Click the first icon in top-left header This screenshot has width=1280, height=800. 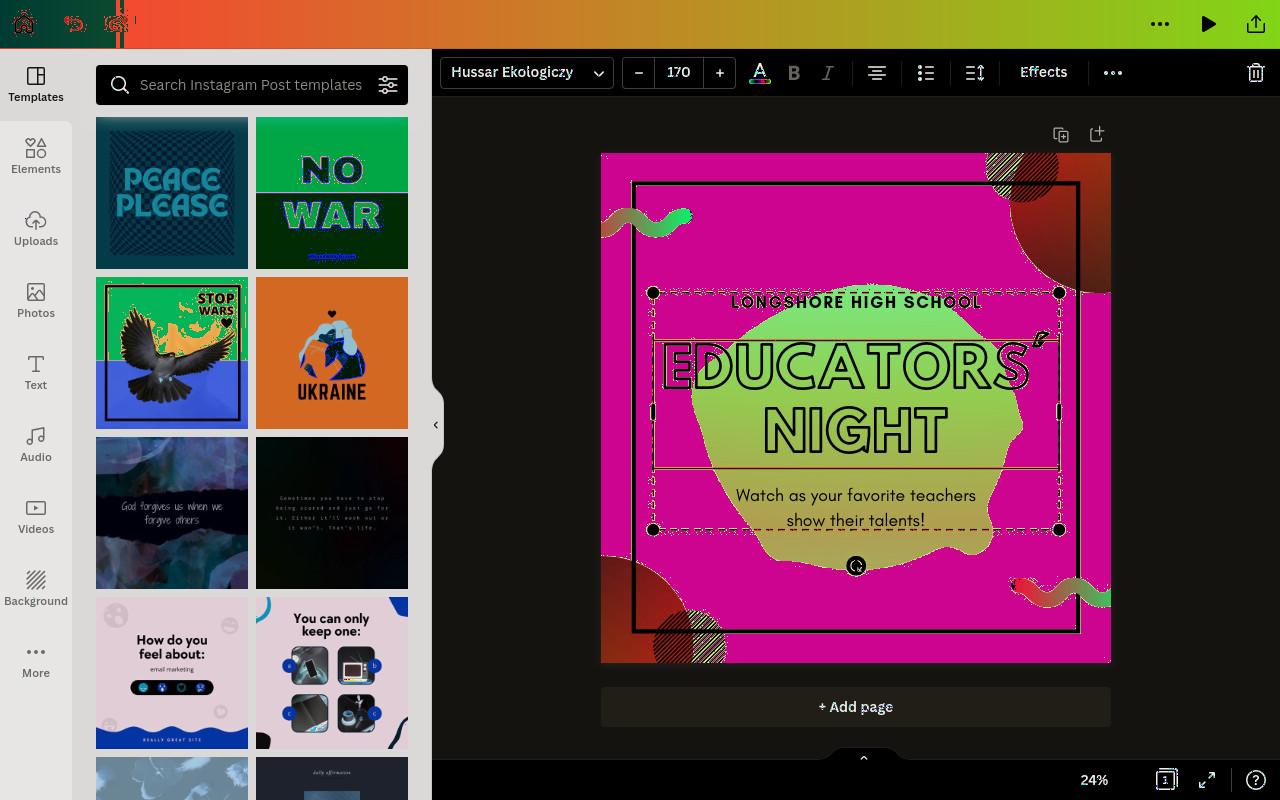[x=24, y=22]
